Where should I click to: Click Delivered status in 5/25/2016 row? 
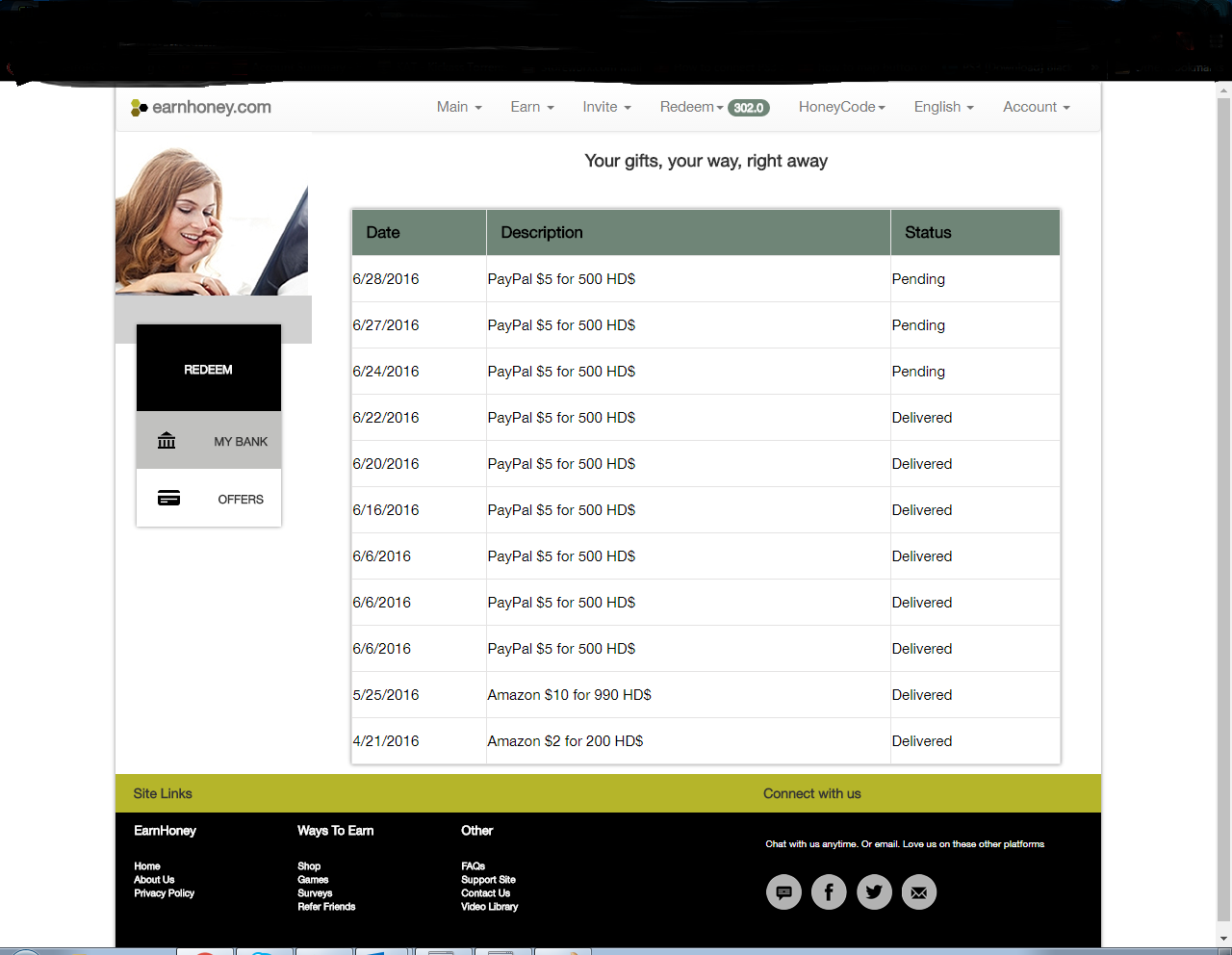click(922, 695)
